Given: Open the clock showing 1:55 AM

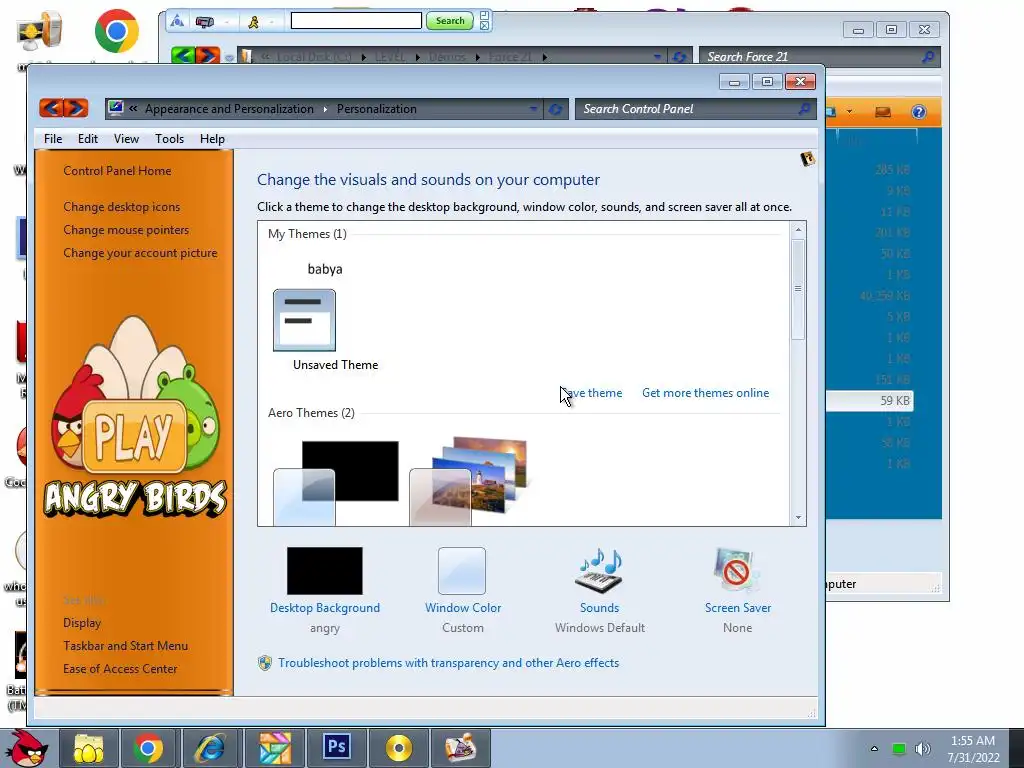Looking at the screenshot, I should pyautogui.click(x=973, y=749).
